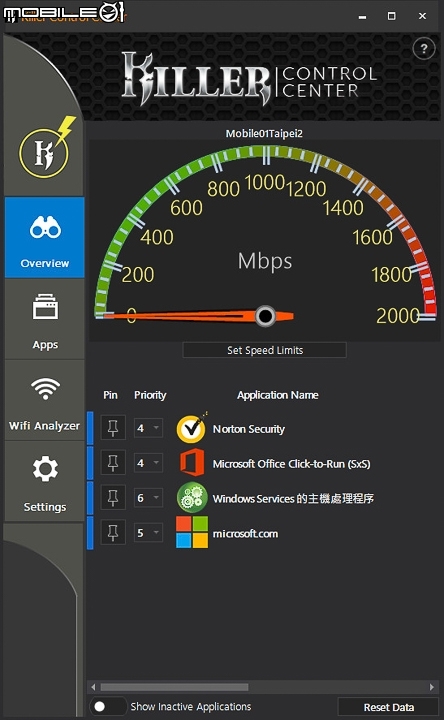Pin the Windows Services row
Image resolution: width=444 pixels, height=720 pixels.
113,498
